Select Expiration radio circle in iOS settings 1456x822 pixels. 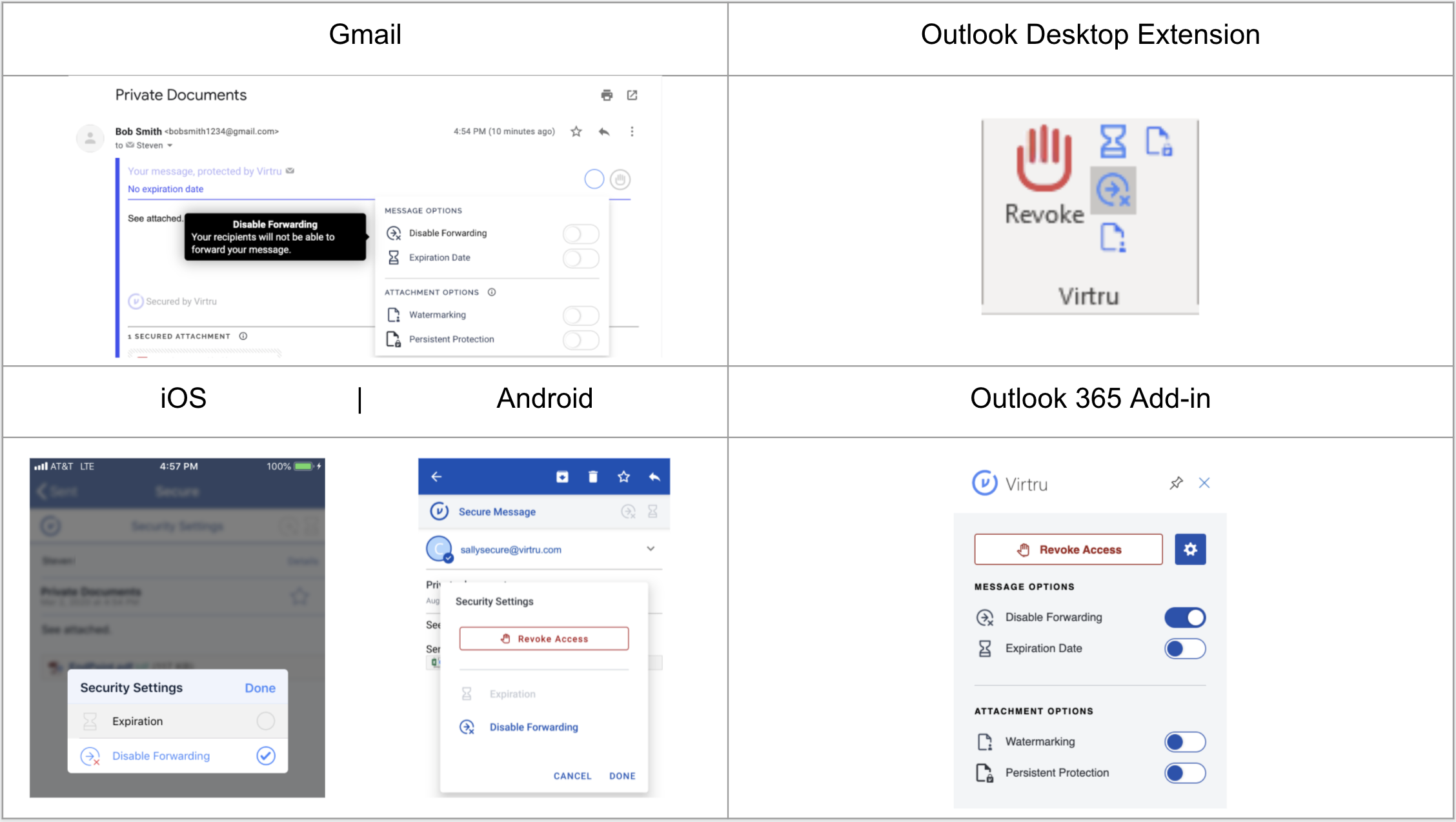(266, 721)
